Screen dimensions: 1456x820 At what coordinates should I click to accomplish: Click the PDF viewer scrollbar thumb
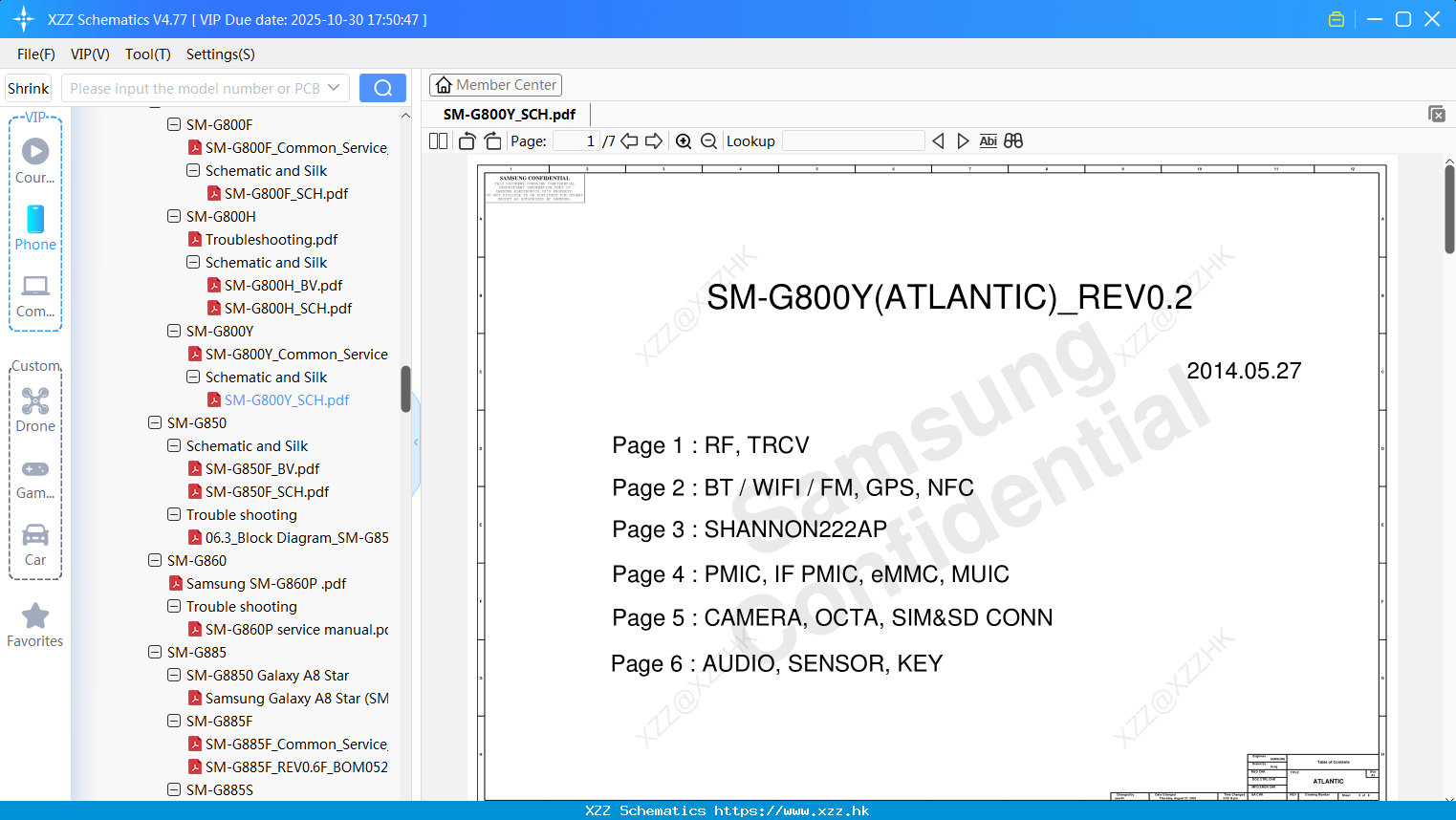1449,208
